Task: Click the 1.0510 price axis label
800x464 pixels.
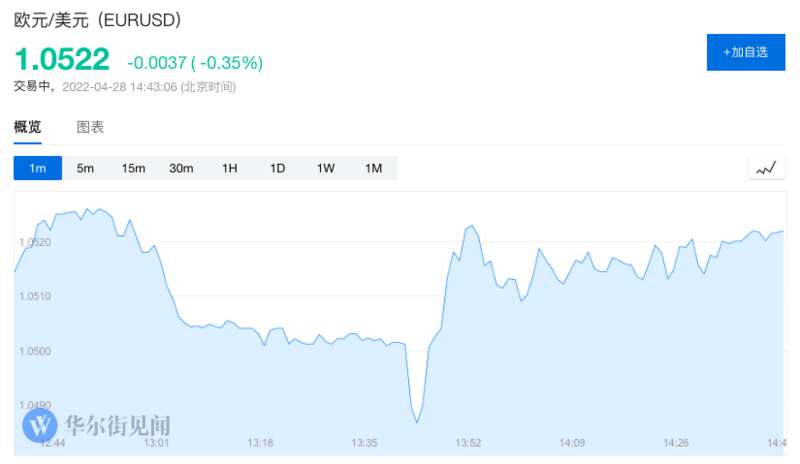Action: click(x=35, y=296)
